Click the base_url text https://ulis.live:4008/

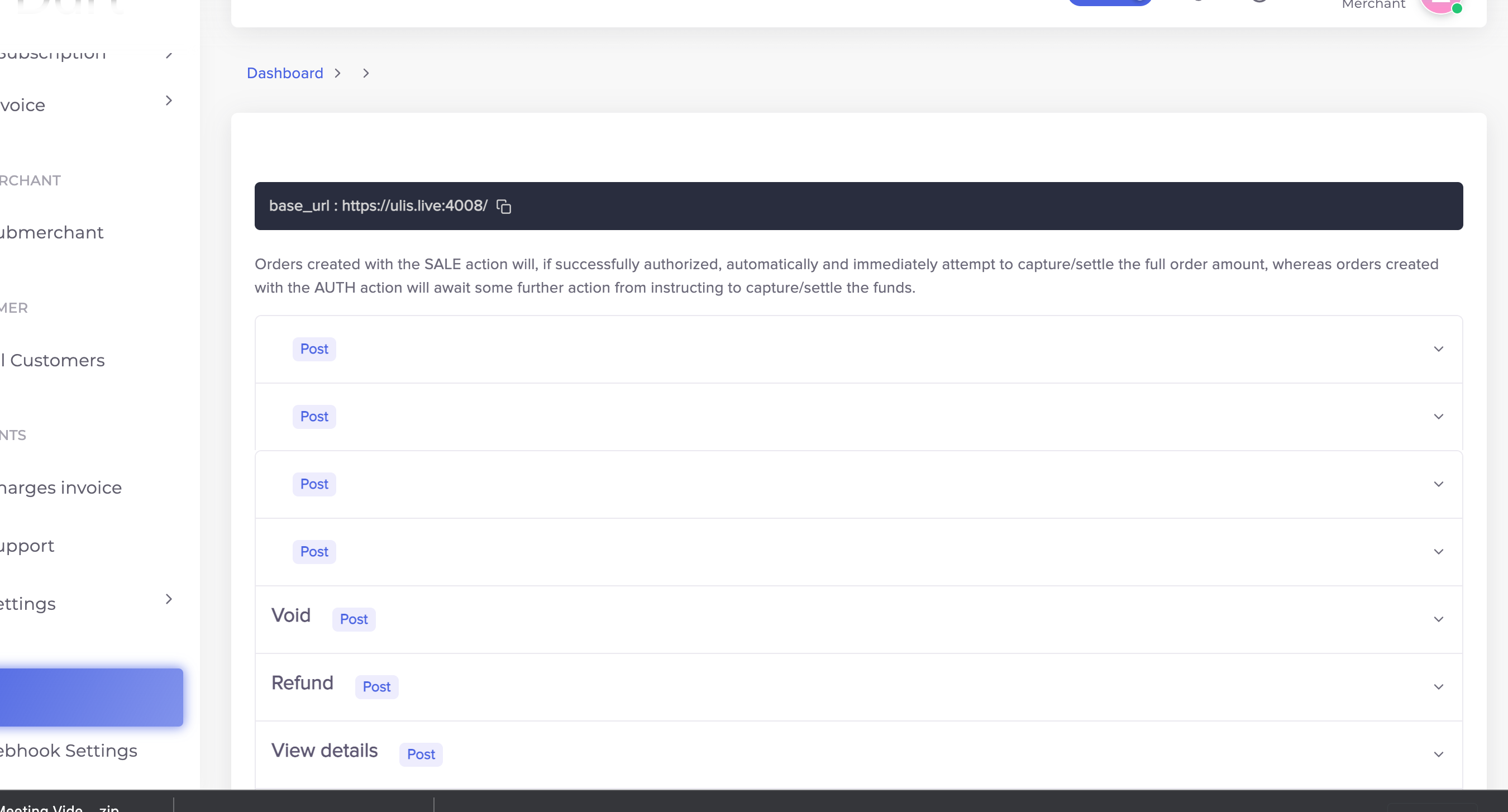pos(414,206)
